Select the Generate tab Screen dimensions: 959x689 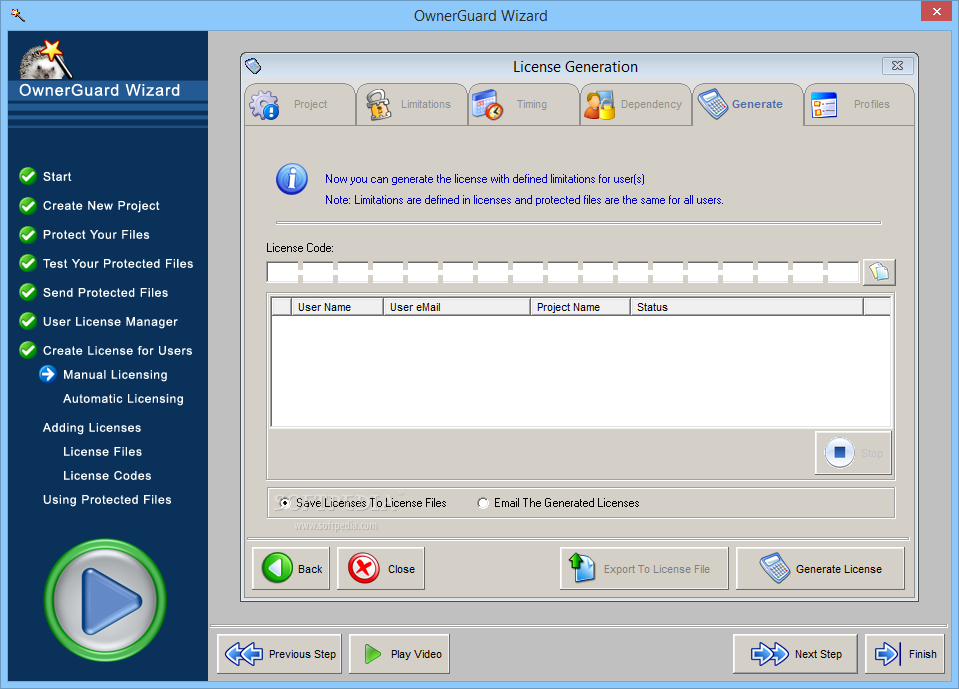(747, 105)
